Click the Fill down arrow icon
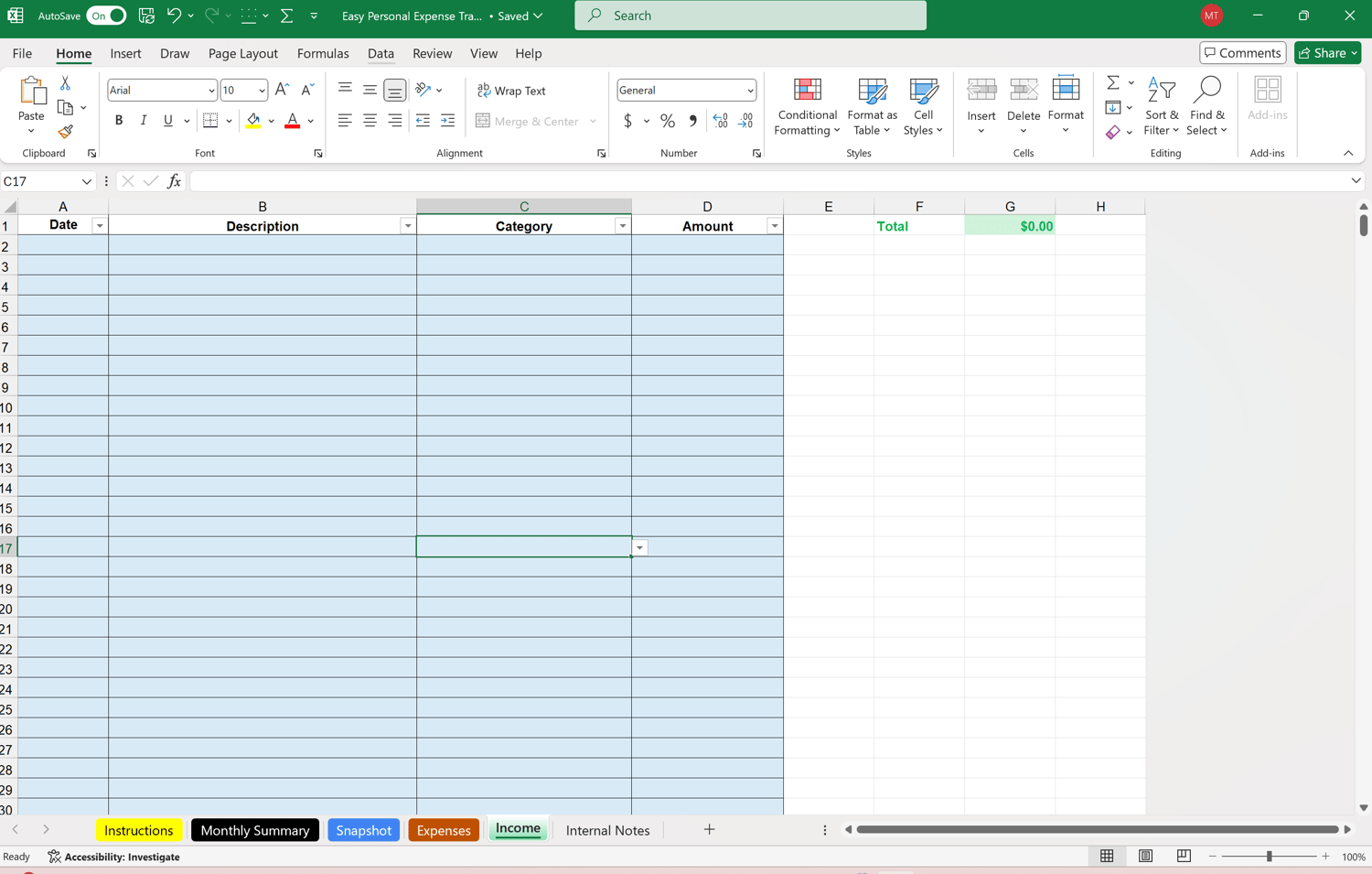 pos(1113,108)
